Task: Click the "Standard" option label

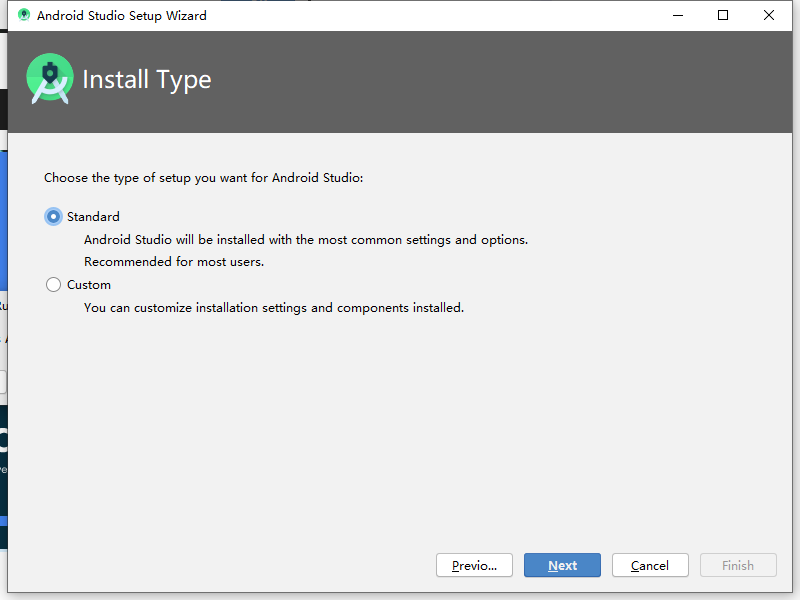Action: 93,217
